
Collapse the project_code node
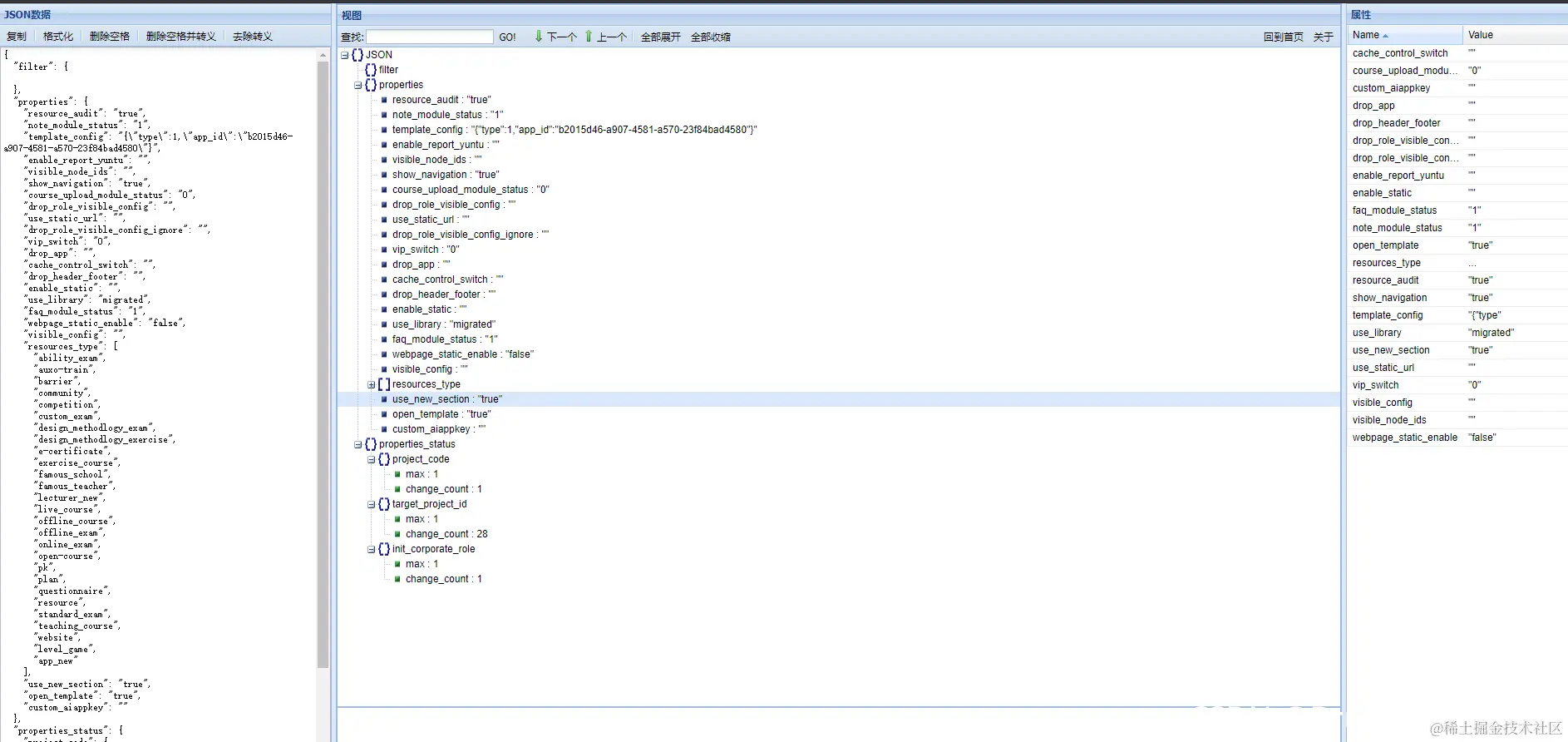pos(372,459)
